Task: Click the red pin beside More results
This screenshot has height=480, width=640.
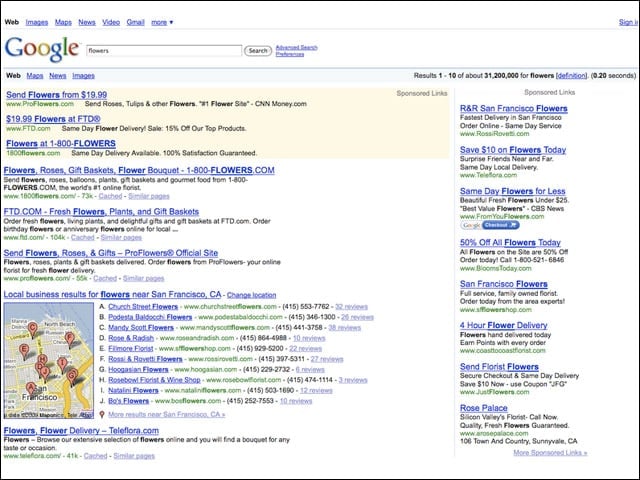Action: click(x=102, y=414)
